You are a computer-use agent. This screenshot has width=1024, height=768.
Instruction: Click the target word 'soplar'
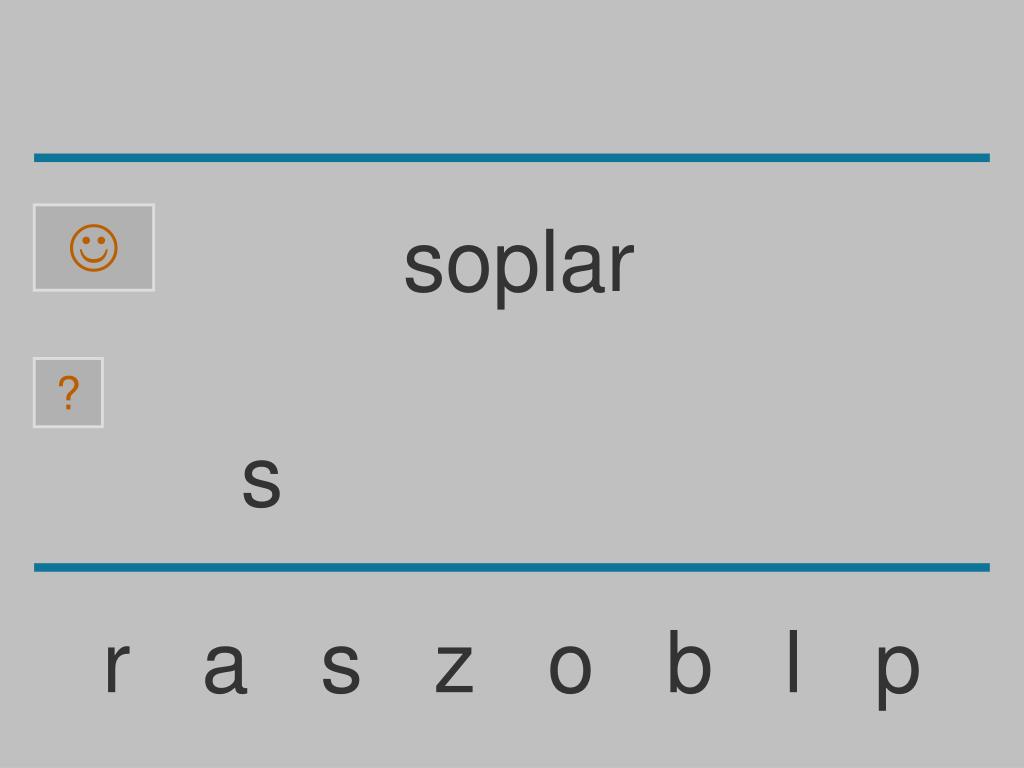tap(519, 266)
